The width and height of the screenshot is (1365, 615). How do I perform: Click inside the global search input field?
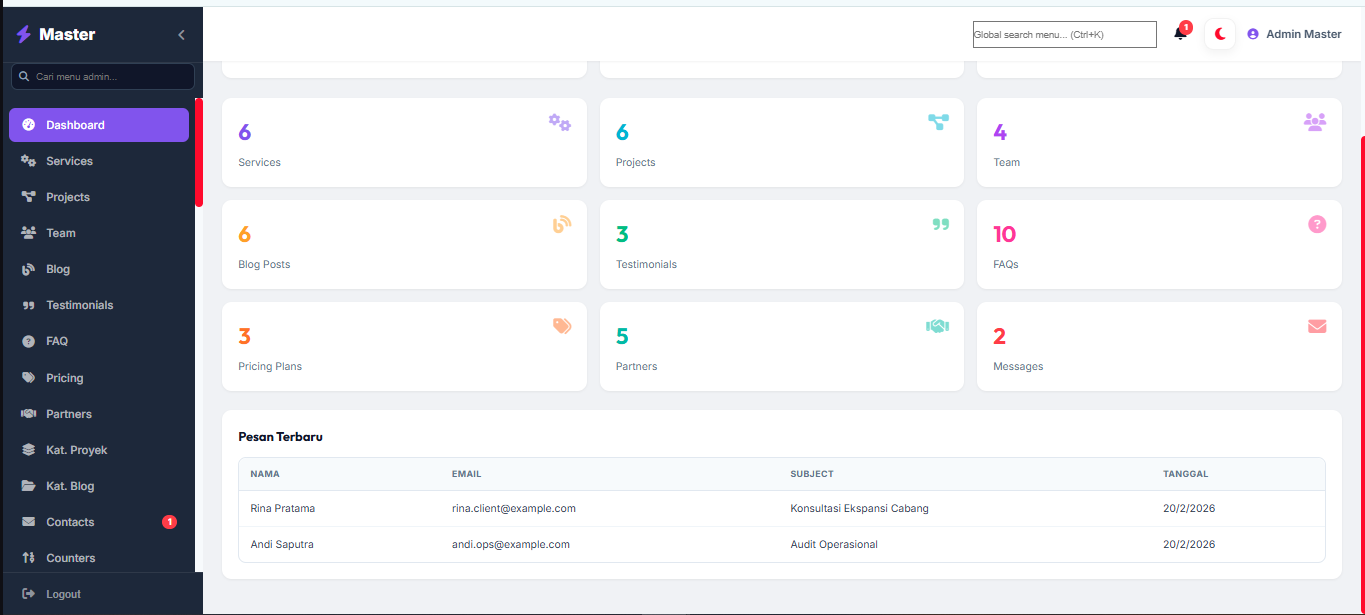(1064, 33)
